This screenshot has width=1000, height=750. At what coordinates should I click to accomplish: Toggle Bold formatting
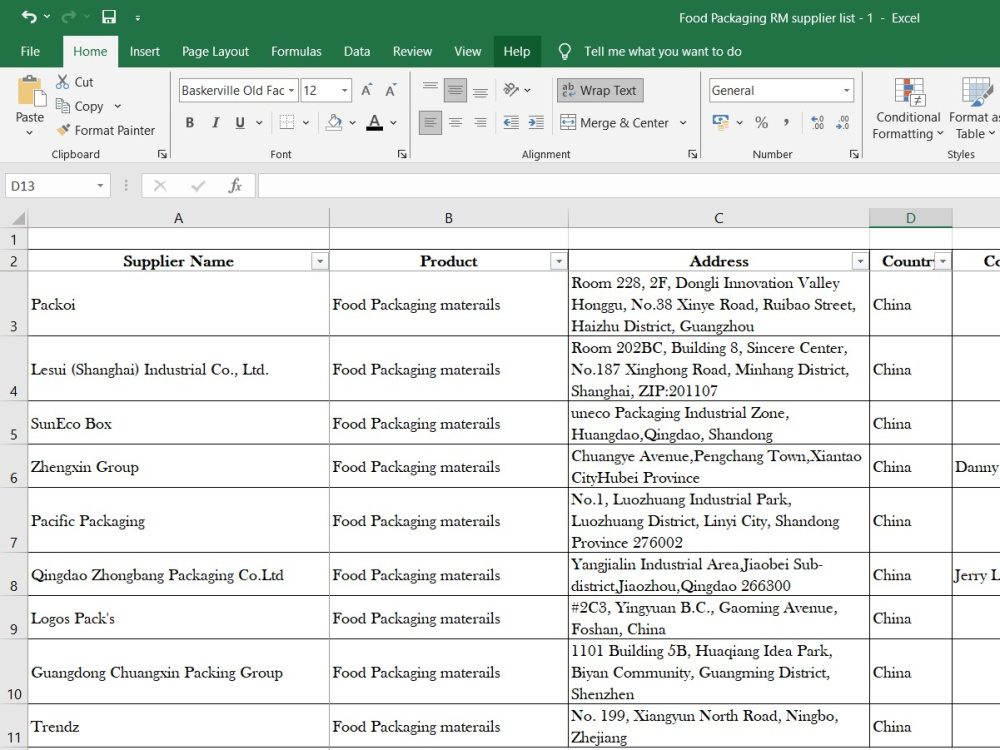(x=190, y=122)
